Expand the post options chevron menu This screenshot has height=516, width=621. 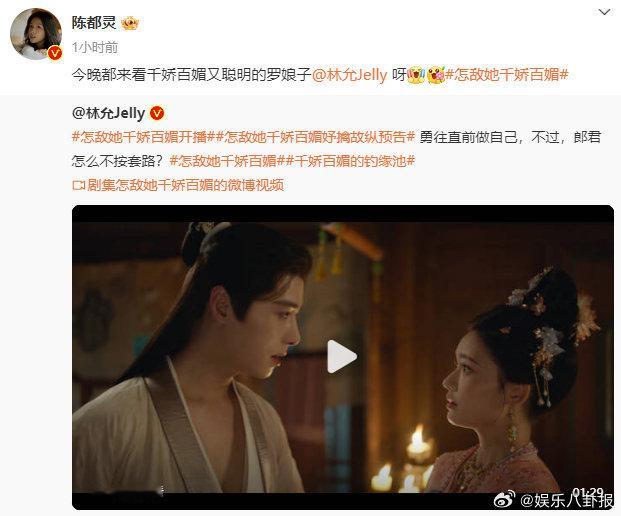pyautogui.click(x=604, y=12)
